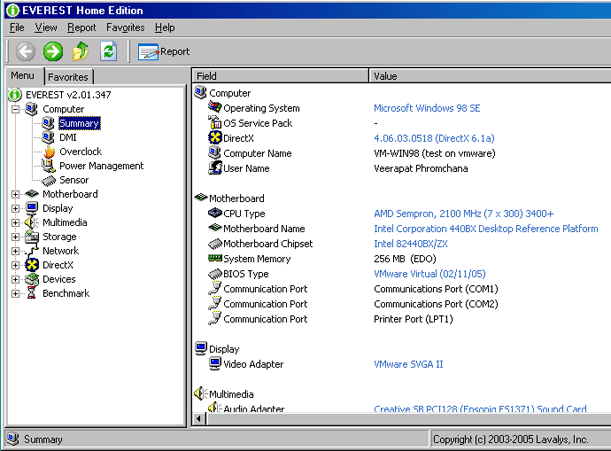This screenshot has height=451, width=611.
Task: Go up one level via folder arrow icon
Action: (x=81, y=51)
